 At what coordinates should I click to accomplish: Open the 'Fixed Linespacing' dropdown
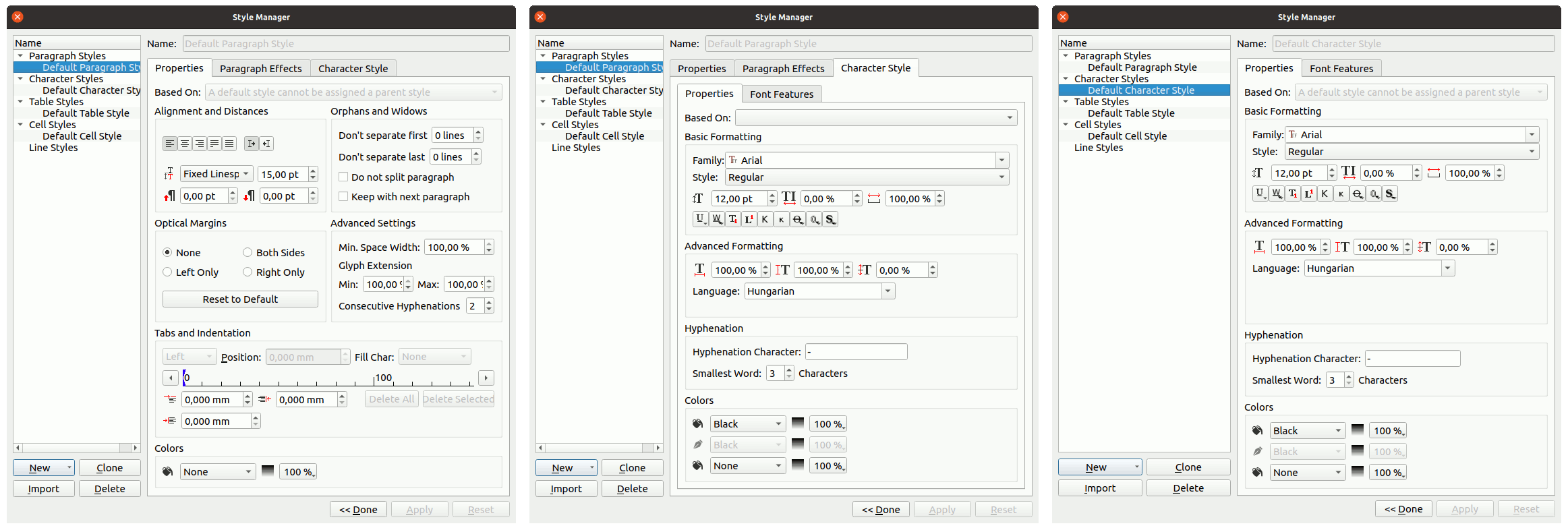tap(216, 174)
